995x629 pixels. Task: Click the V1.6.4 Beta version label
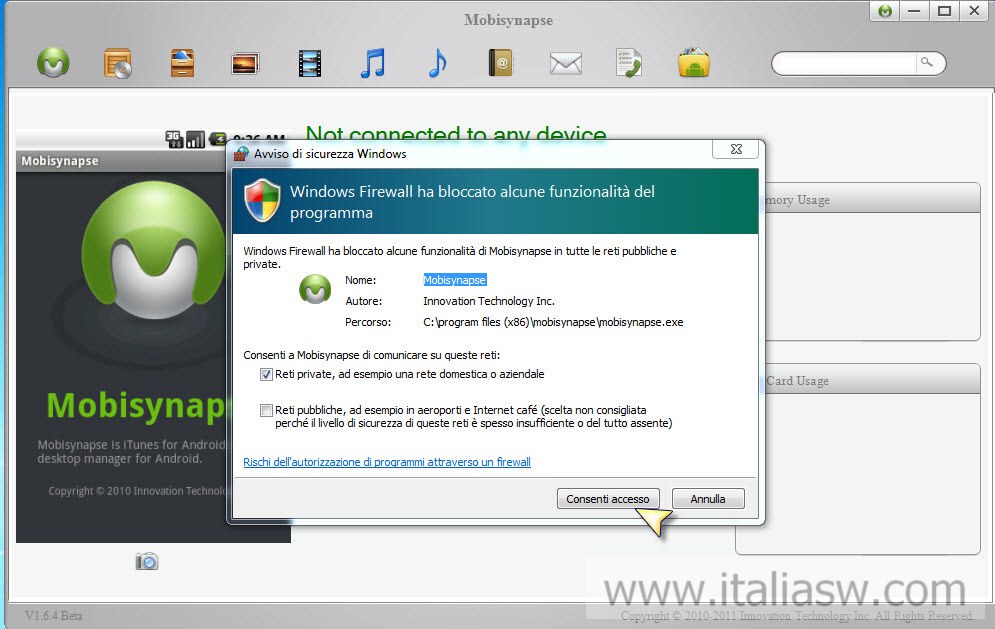coord(54,616)
